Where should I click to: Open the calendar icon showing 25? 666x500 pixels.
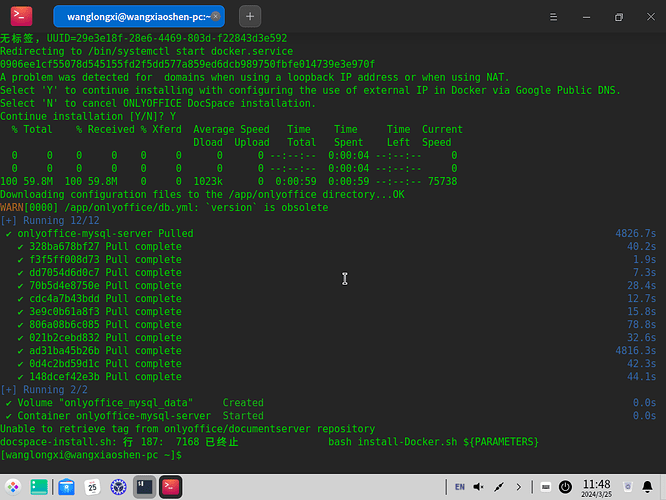[92, 487]
